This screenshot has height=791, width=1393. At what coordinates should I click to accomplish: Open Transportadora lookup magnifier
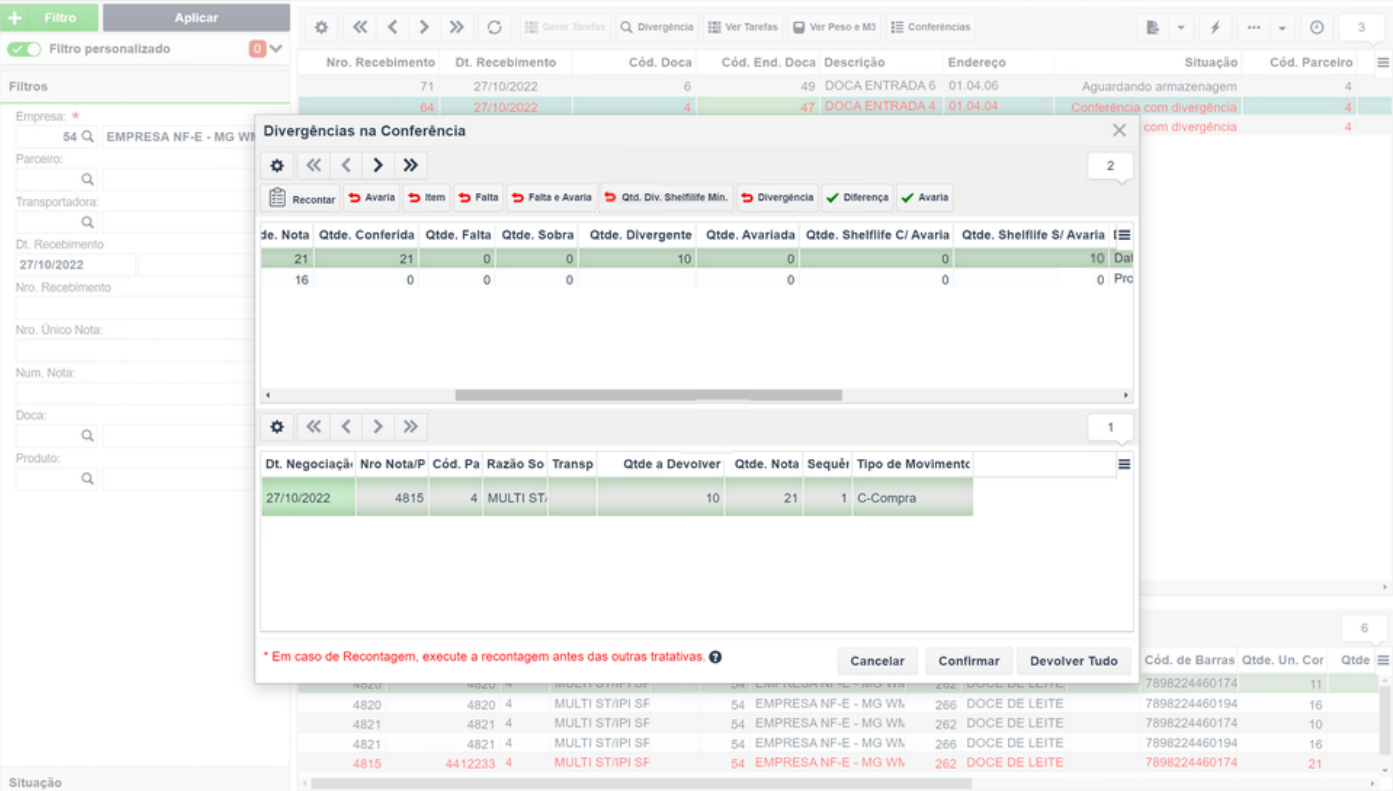tap(87, 222)
